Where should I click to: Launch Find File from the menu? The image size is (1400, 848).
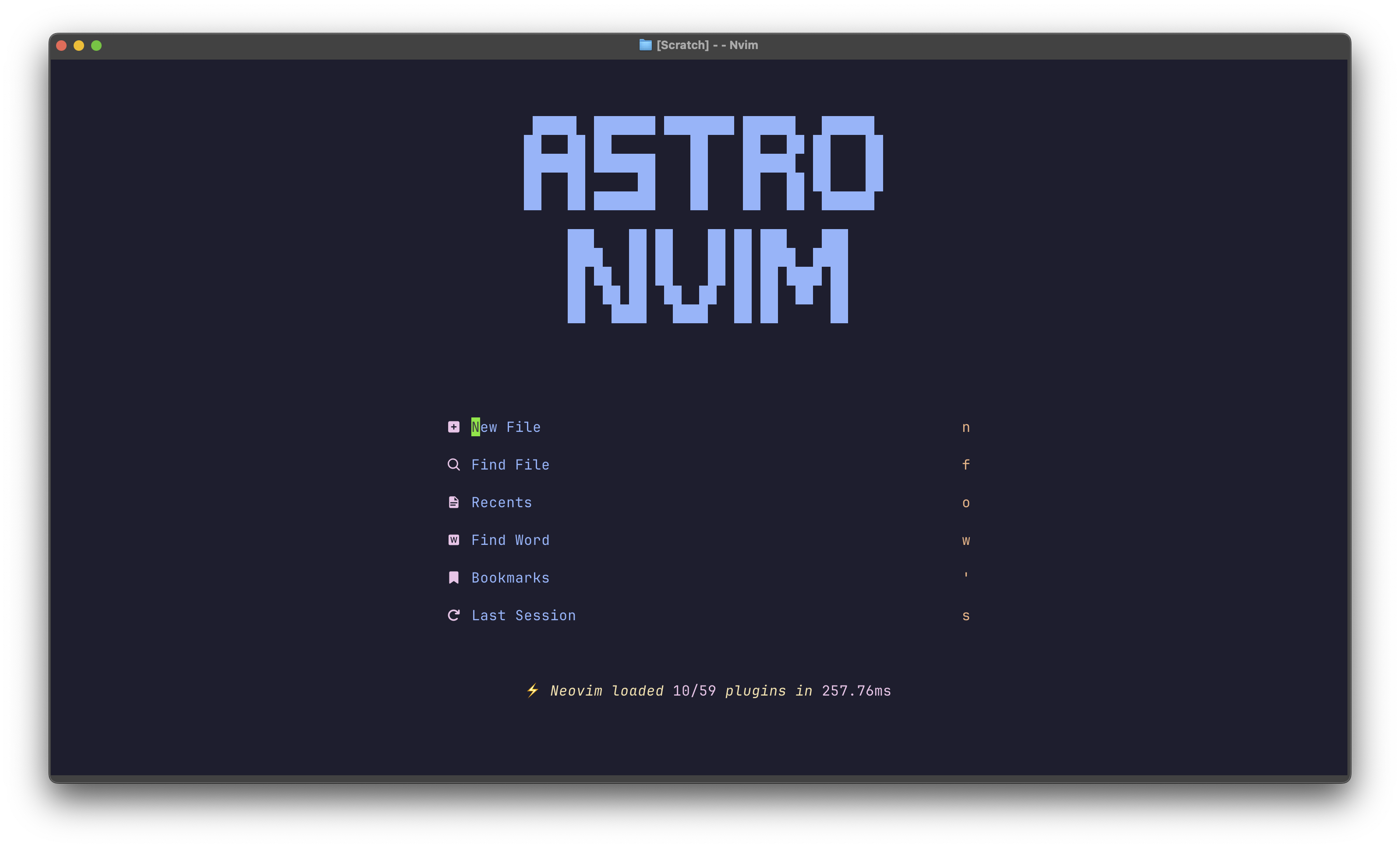(509, 464)
